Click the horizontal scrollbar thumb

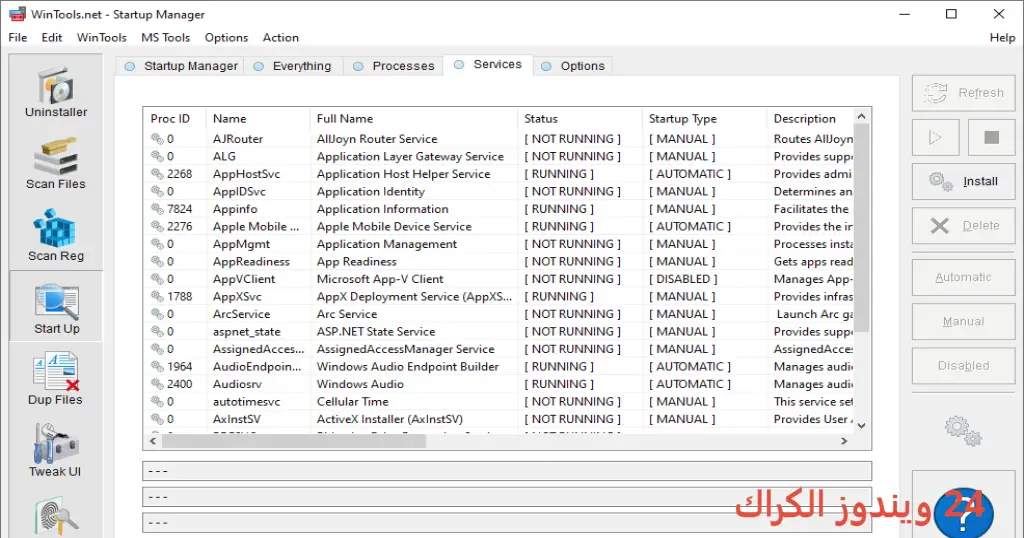tap(294, 441)
